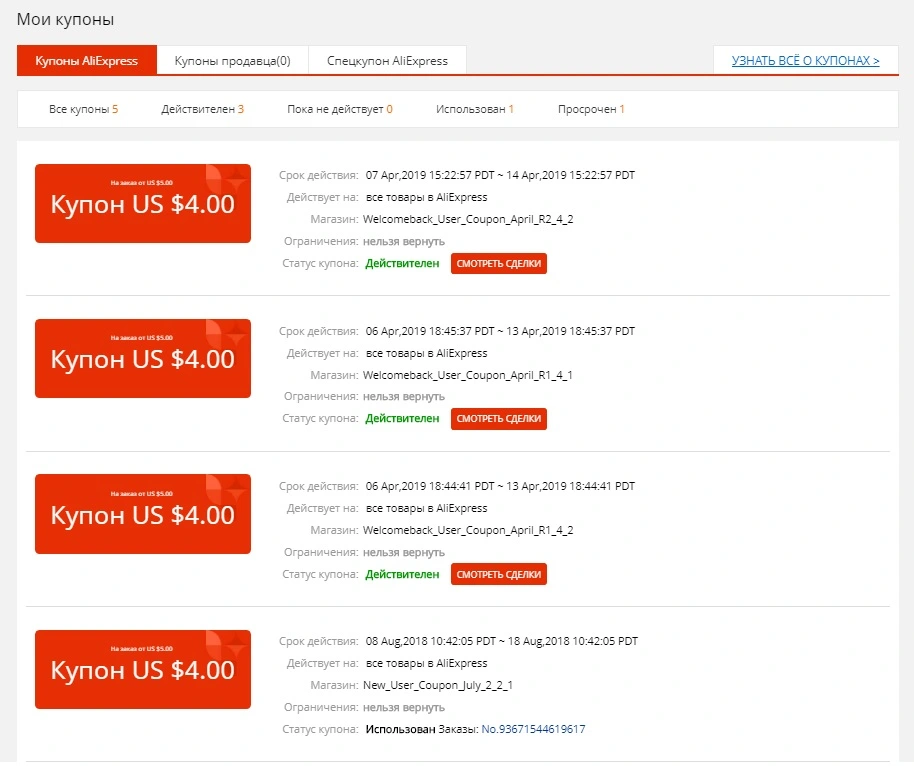Click нельзя вернуть of the New_User_Coupon_July coupon
This screenshot has height=766, width=914.
tap(403, 707)
